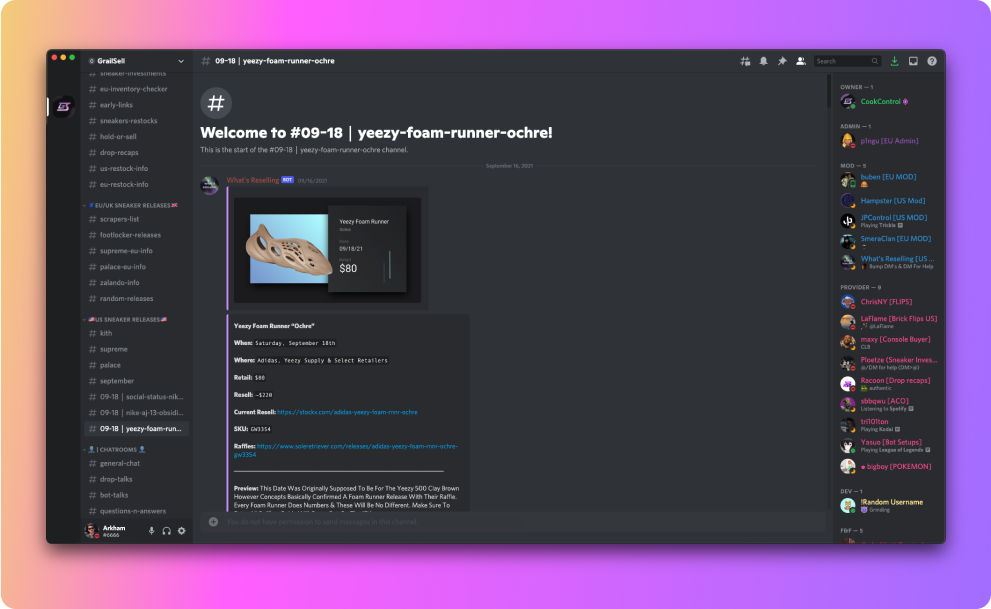Screen dimensions: 991x609
Task: Deafen audio with the headphones icon
Action: [166, 531]
